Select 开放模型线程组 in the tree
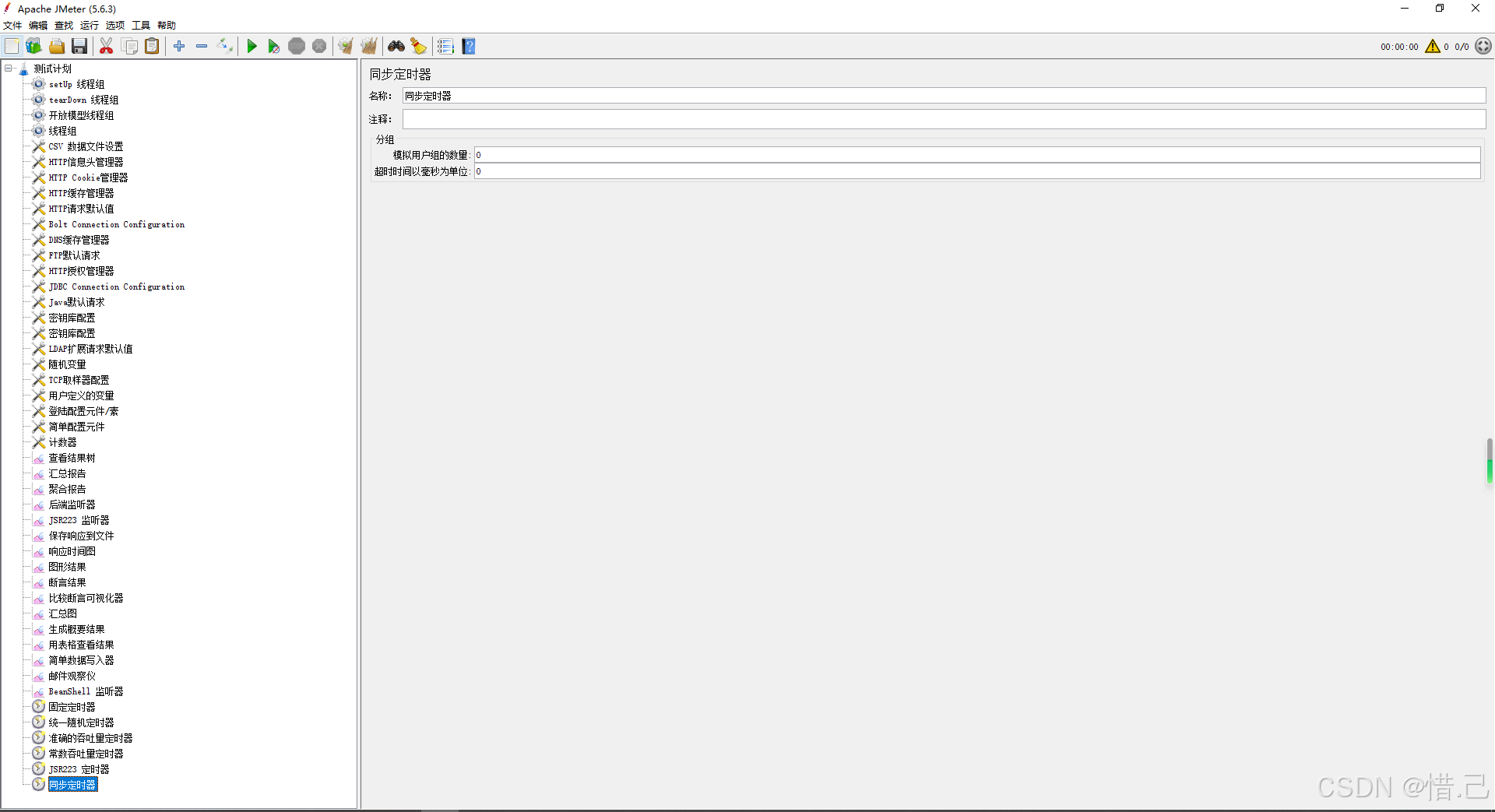The height and width of the screenshot is (812, 1495). click(81, 115)
